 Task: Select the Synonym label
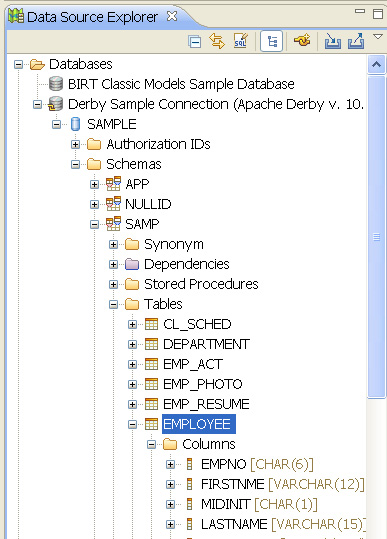pyautogui.click(x=174, y=245)
